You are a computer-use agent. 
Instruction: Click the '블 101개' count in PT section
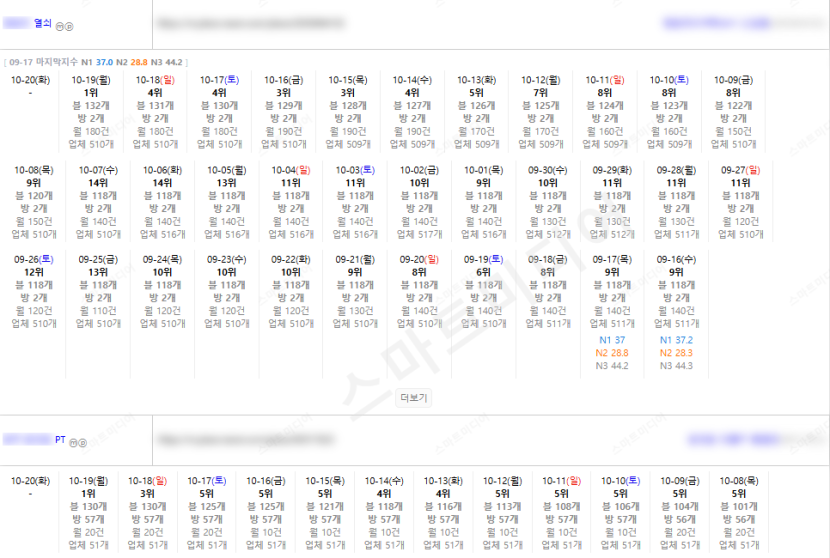coord(739,507)
